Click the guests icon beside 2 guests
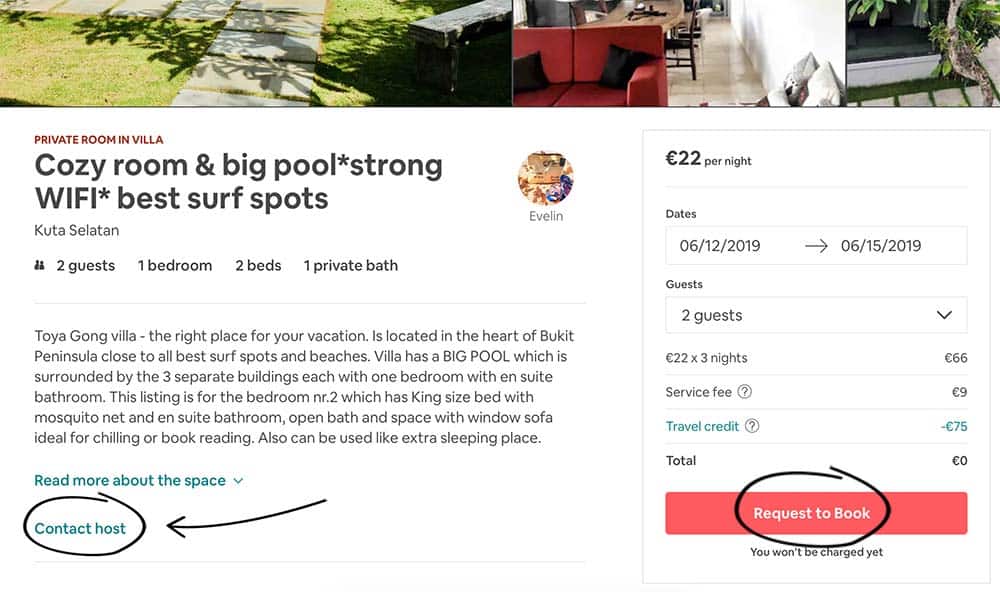Screen dimensions: 1000x592 click(40, 265)
